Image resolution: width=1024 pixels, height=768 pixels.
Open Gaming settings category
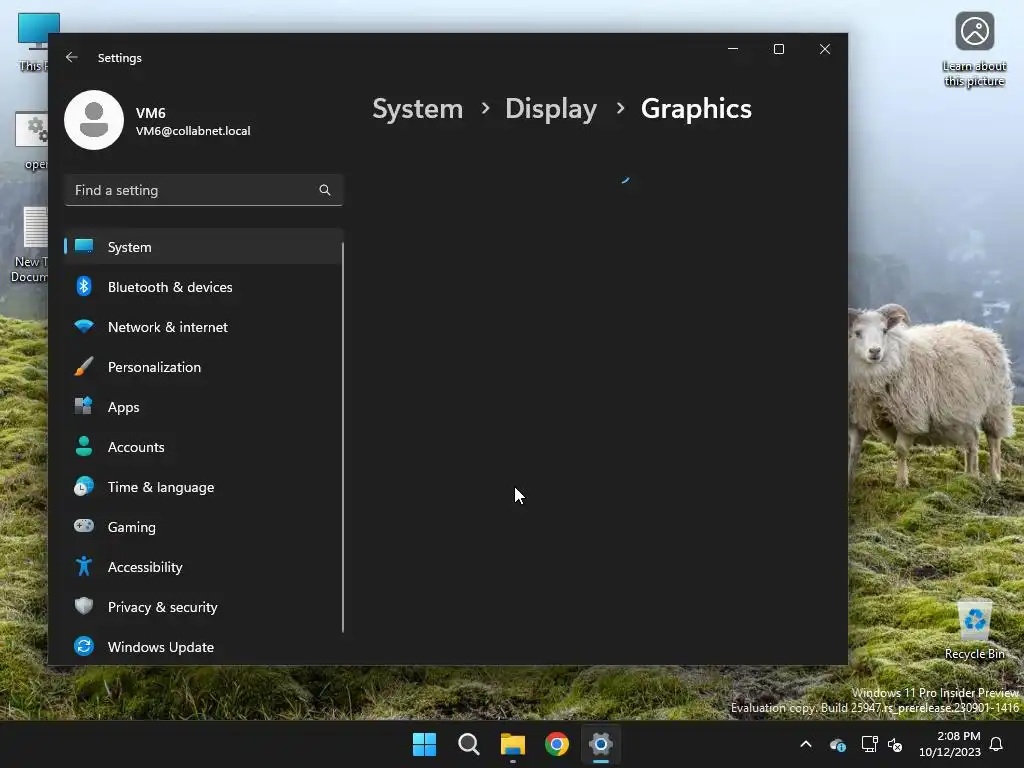click(204, 526)
